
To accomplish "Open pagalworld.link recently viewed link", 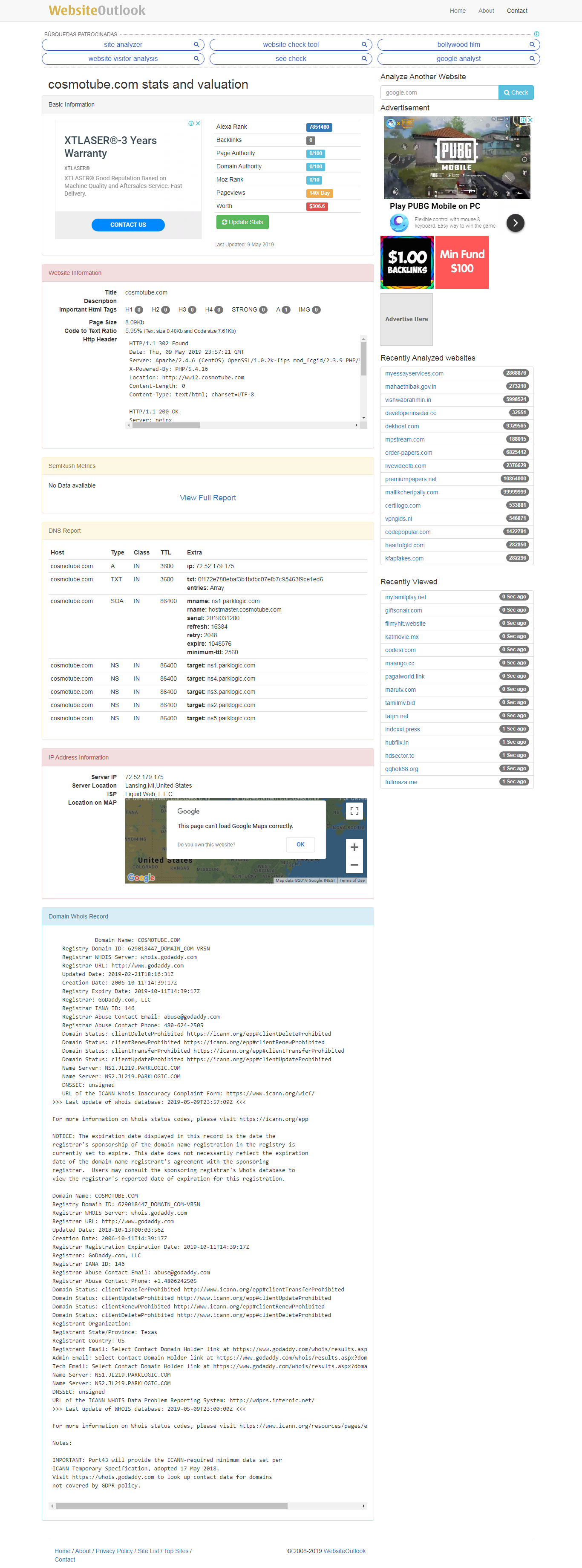I will click(x=405, y=677).
